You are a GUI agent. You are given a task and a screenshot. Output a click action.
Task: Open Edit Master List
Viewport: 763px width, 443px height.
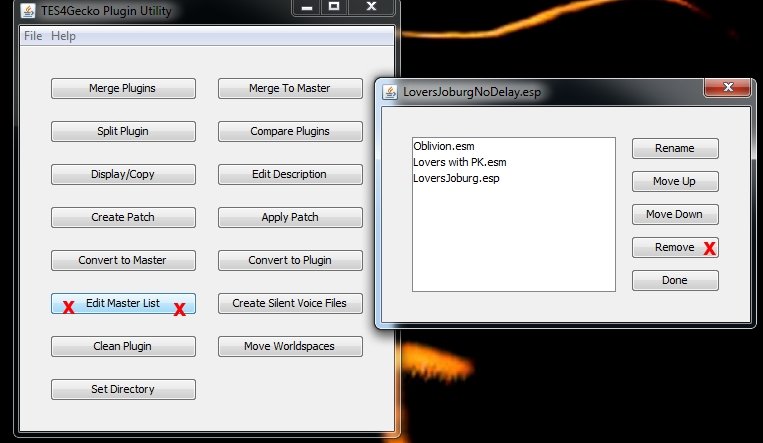click(x=123, y=303)
